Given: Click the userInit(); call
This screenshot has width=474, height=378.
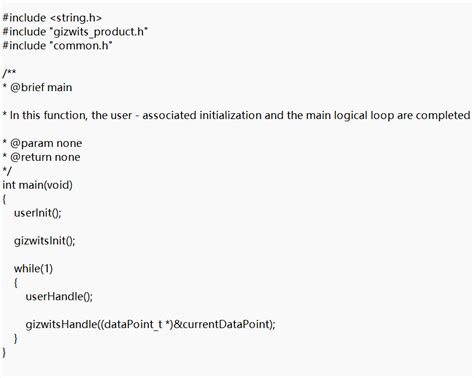Looking at the screenshot, I should pyautogui.click(x=38, y=213).
